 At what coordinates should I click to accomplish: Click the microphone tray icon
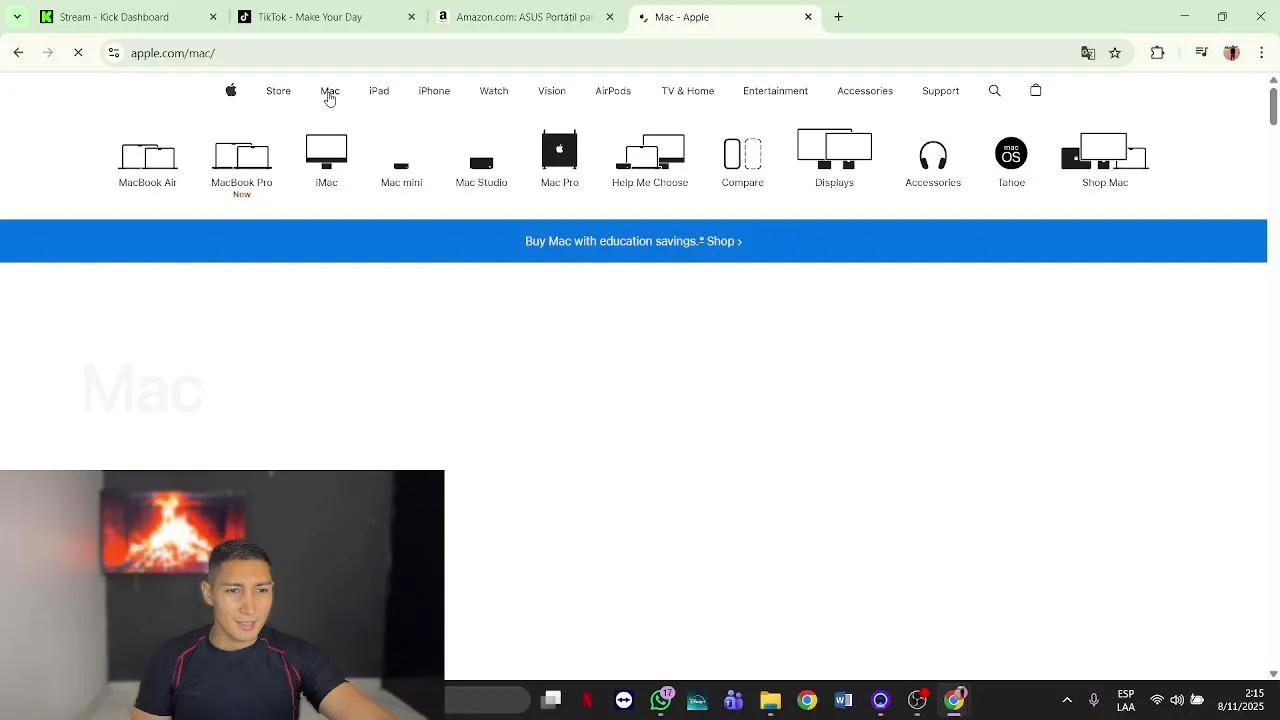click(1094, 700)
